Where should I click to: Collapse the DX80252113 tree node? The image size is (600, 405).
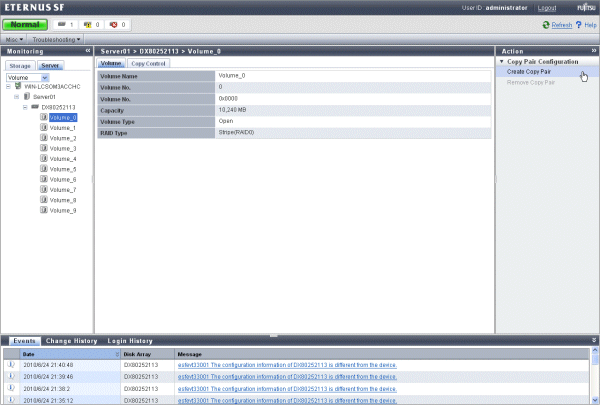click(25, 107)
